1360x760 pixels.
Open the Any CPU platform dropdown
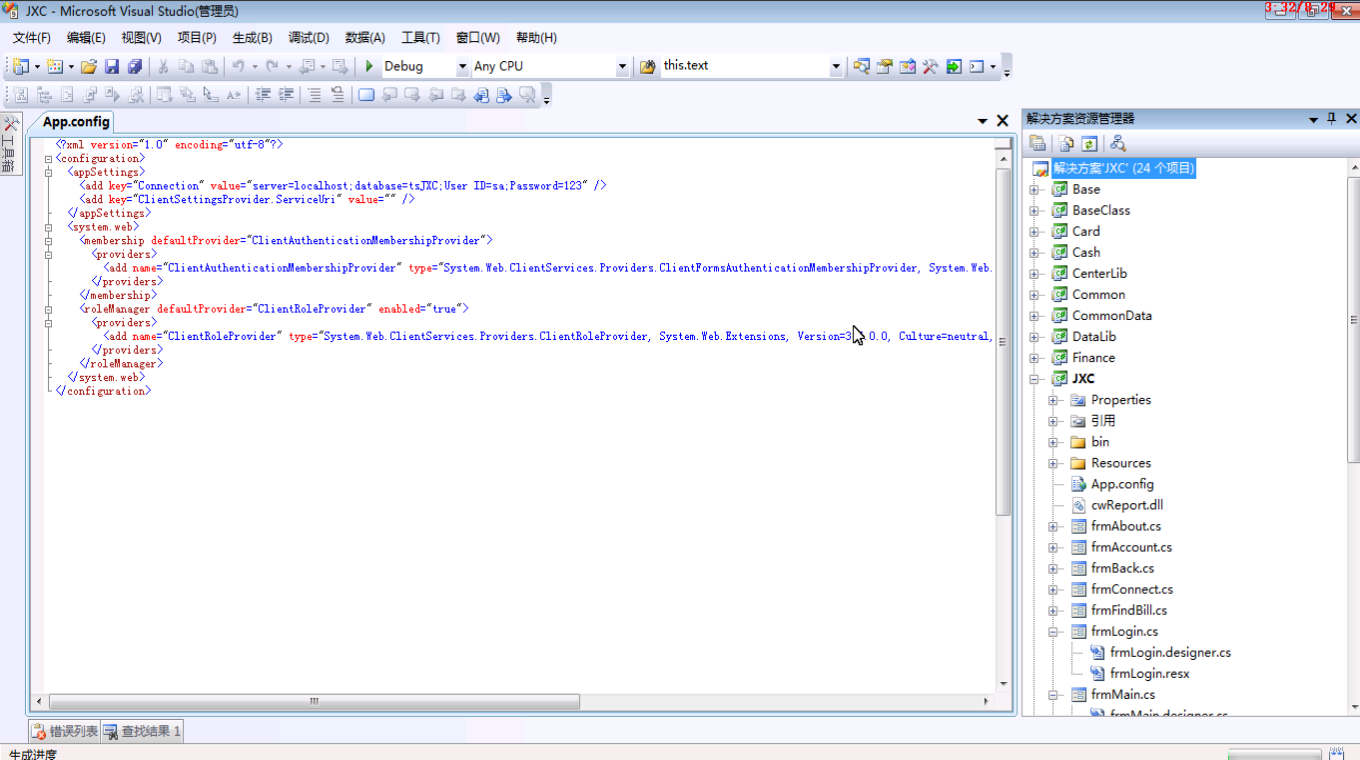(x=622, y=66)
